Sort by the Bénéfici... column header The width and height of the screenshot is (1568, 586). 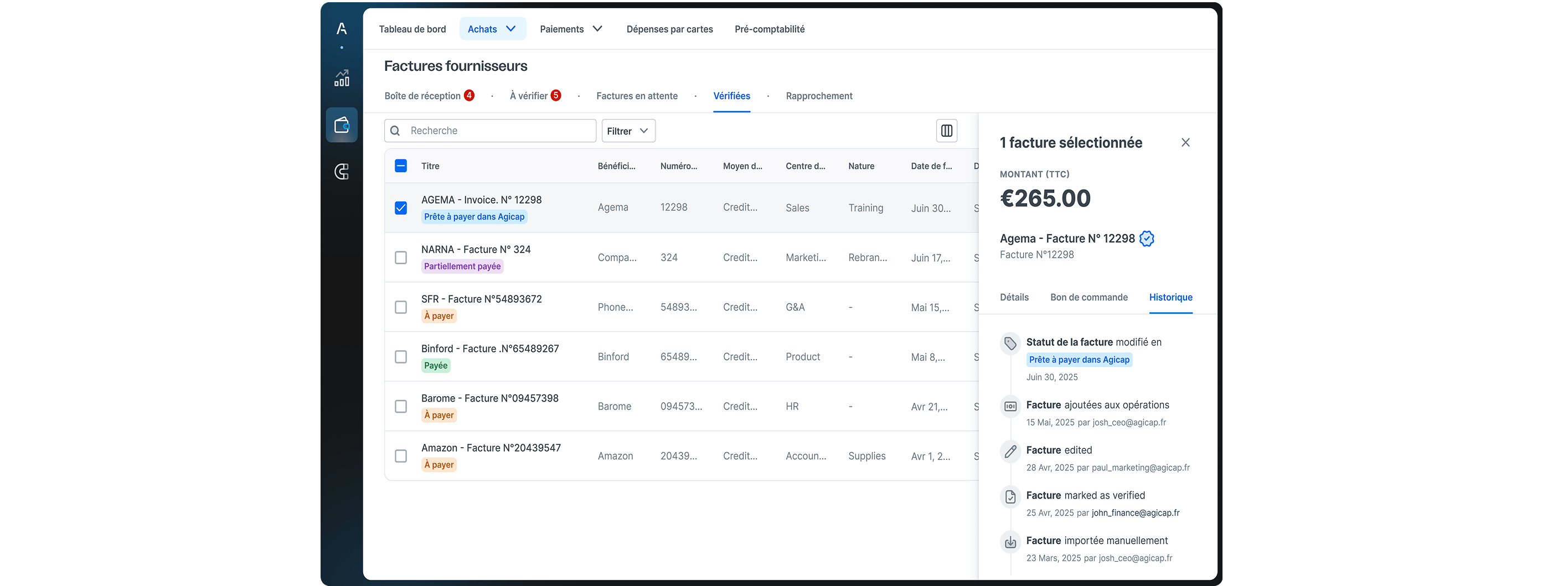point(616,166)
